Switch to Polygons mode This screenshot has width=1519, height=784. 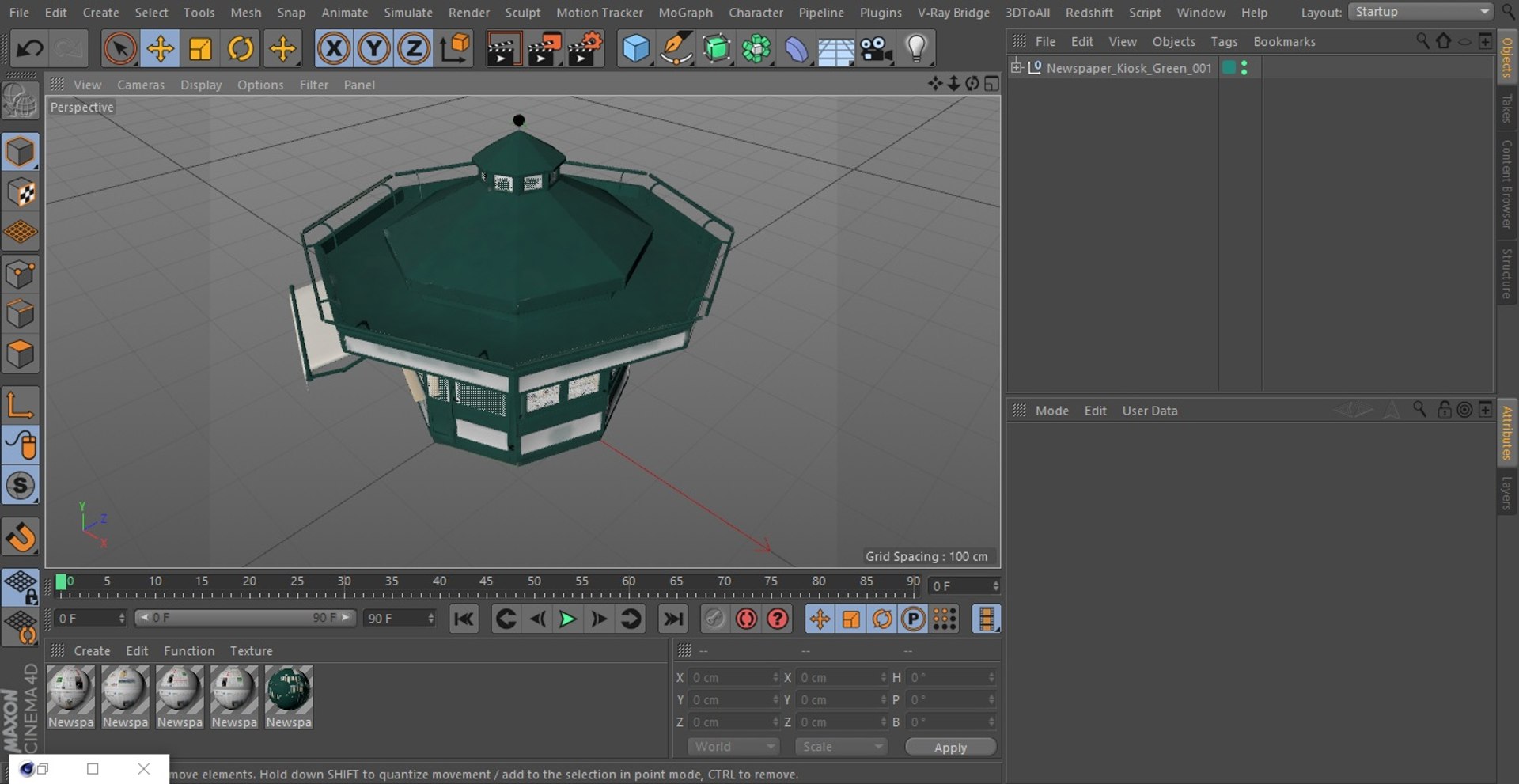point(21,354)
